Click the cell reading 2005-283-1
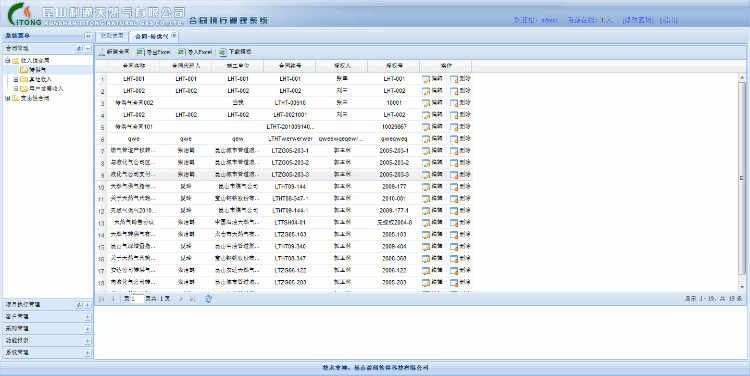 394,151
